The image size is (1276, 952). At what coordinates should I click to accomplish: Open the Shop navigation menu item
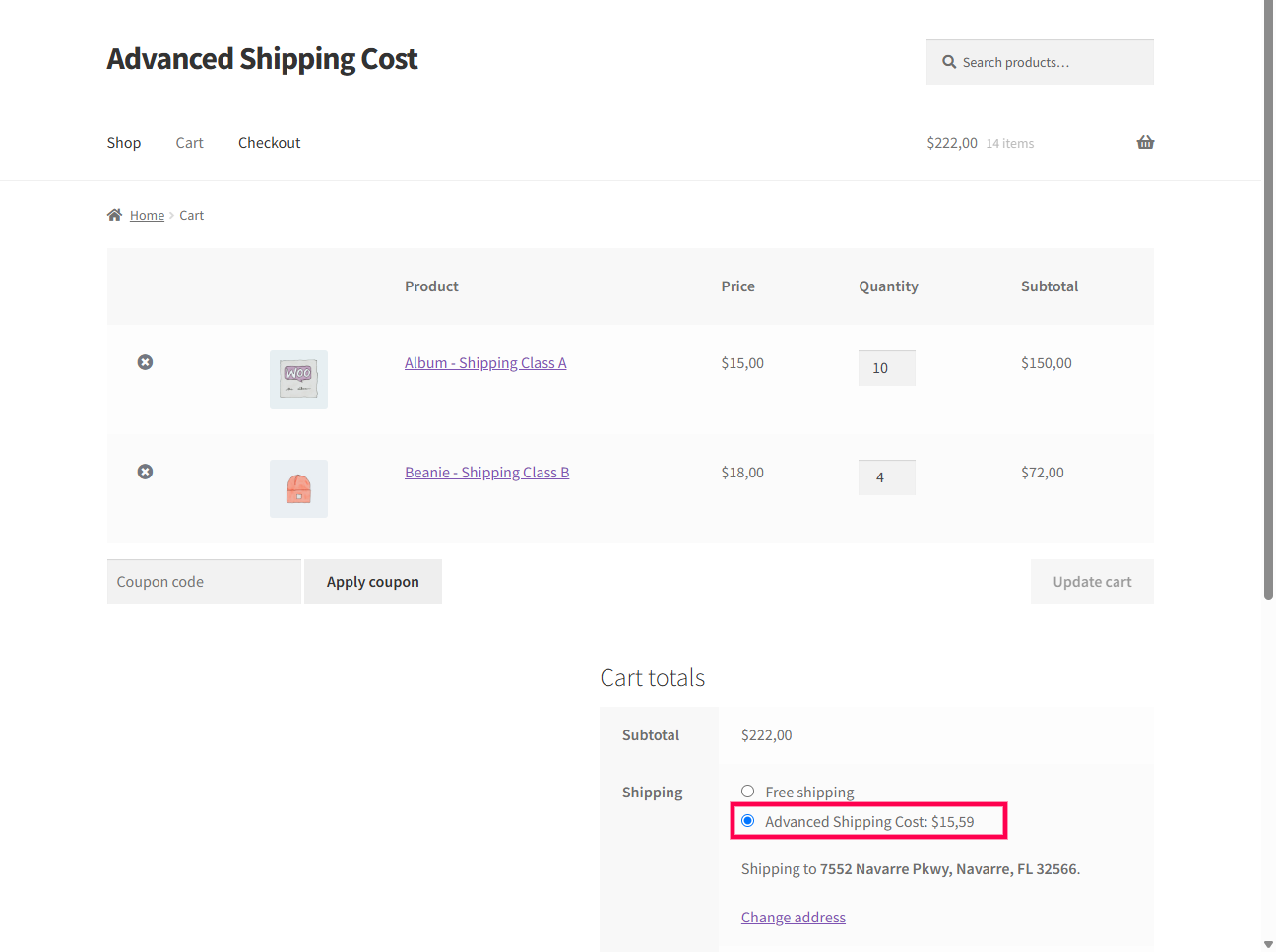124,142
